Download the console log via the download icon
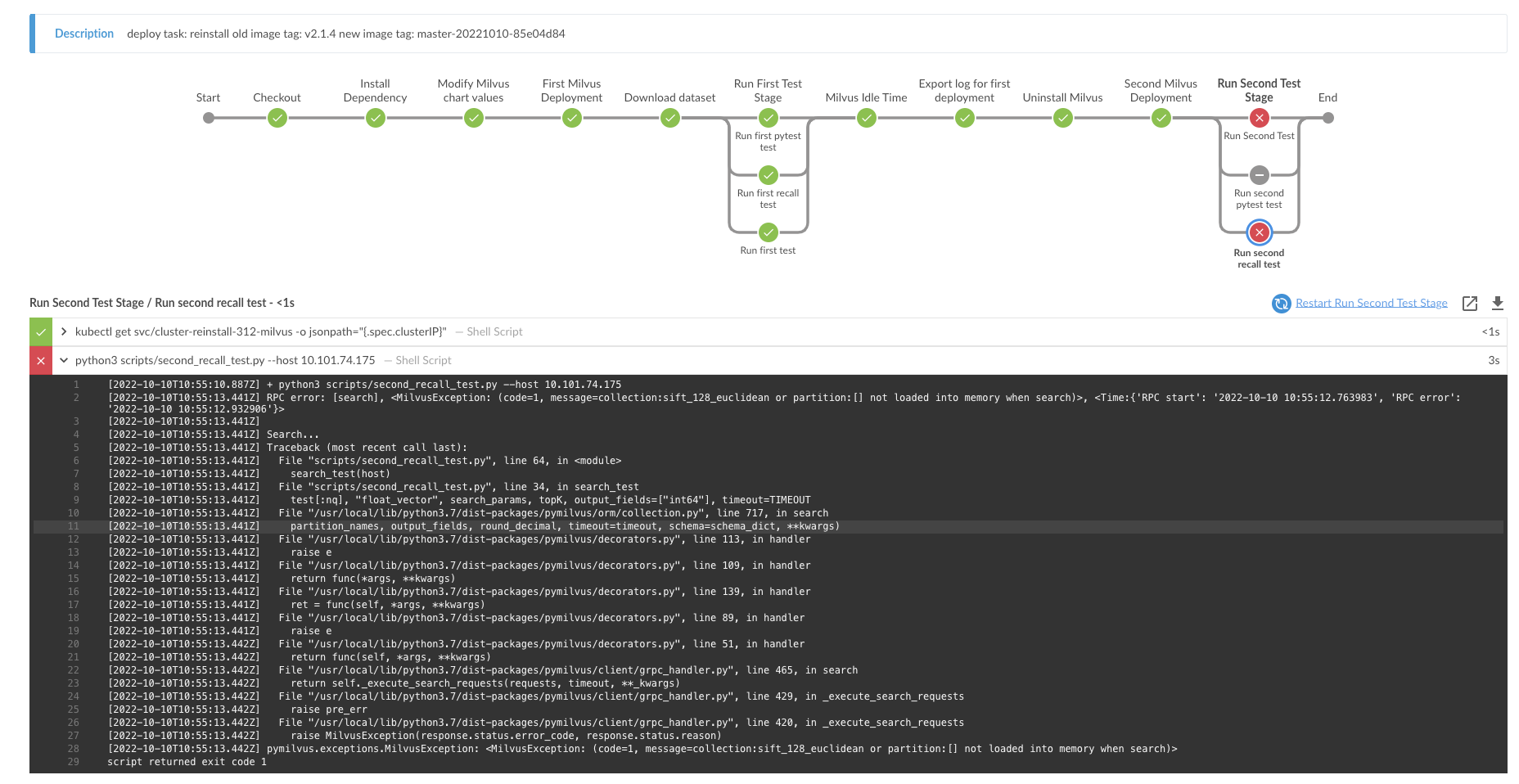This screenshot has height=784, width=1519. coord(1498,303)
